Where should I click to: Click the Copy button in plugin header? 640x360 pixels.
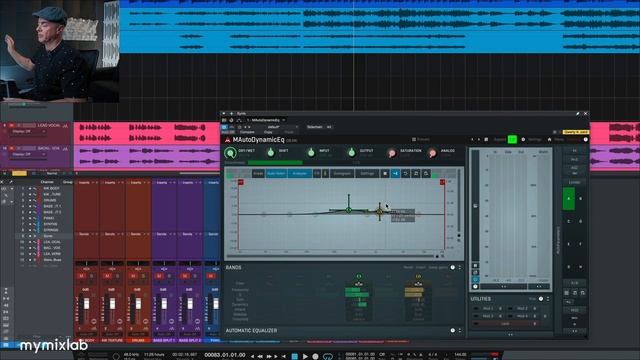[x=268, y=132]
